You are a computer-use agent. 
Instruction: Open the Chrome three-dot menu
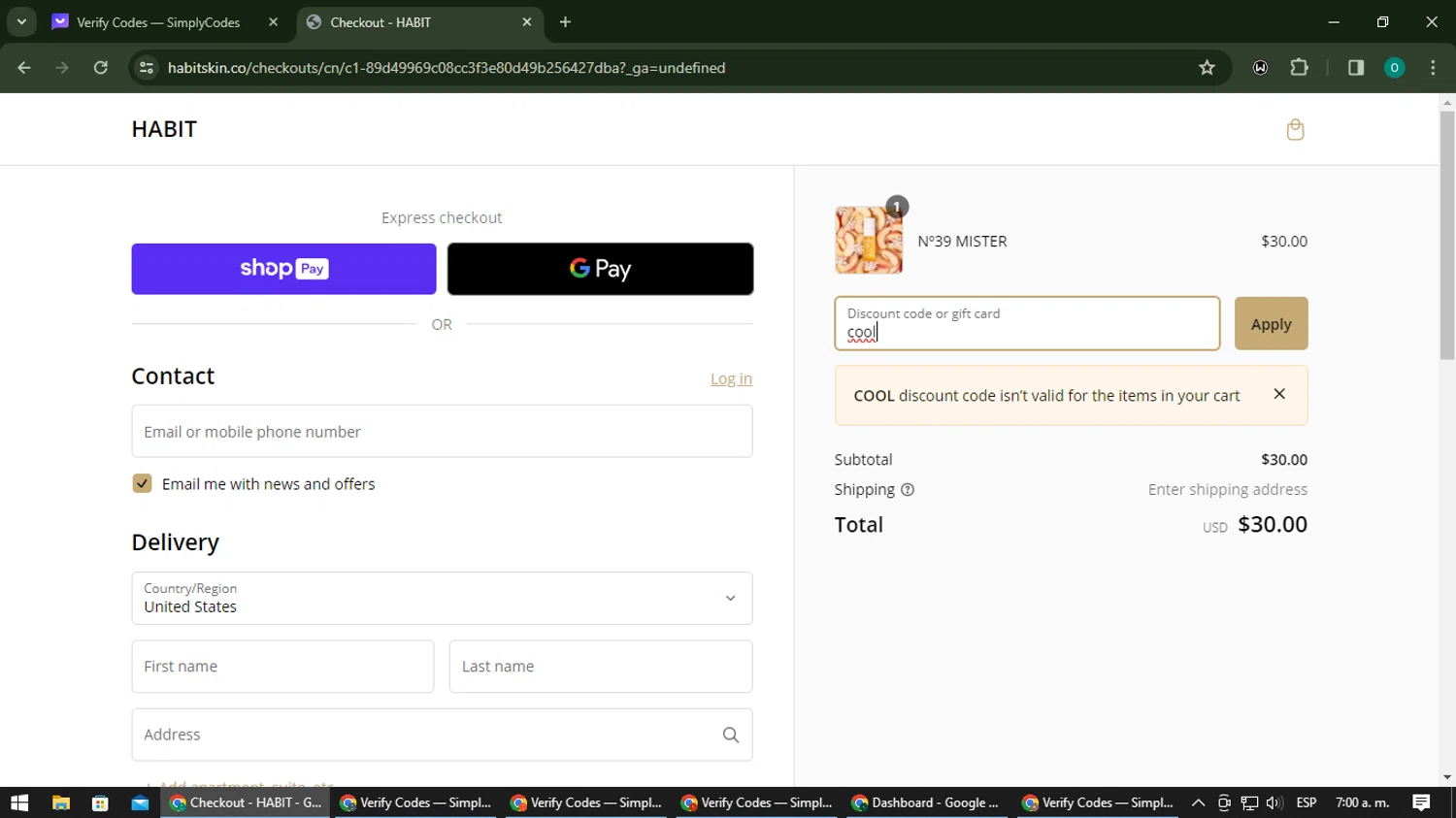pos(1433,68)
